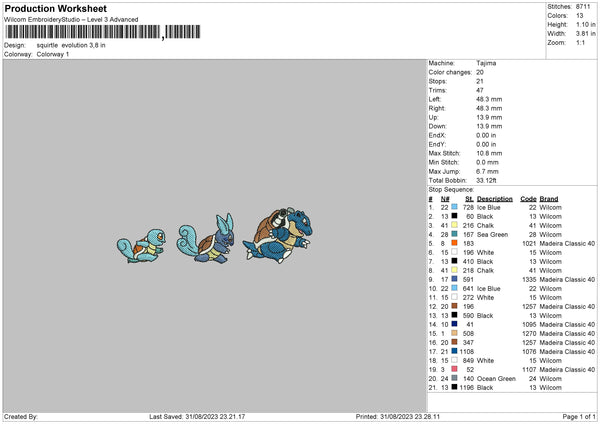This screenshot has height=424, width=600.
Task: Select the Brand column header
Action: [x=549, y=199]
